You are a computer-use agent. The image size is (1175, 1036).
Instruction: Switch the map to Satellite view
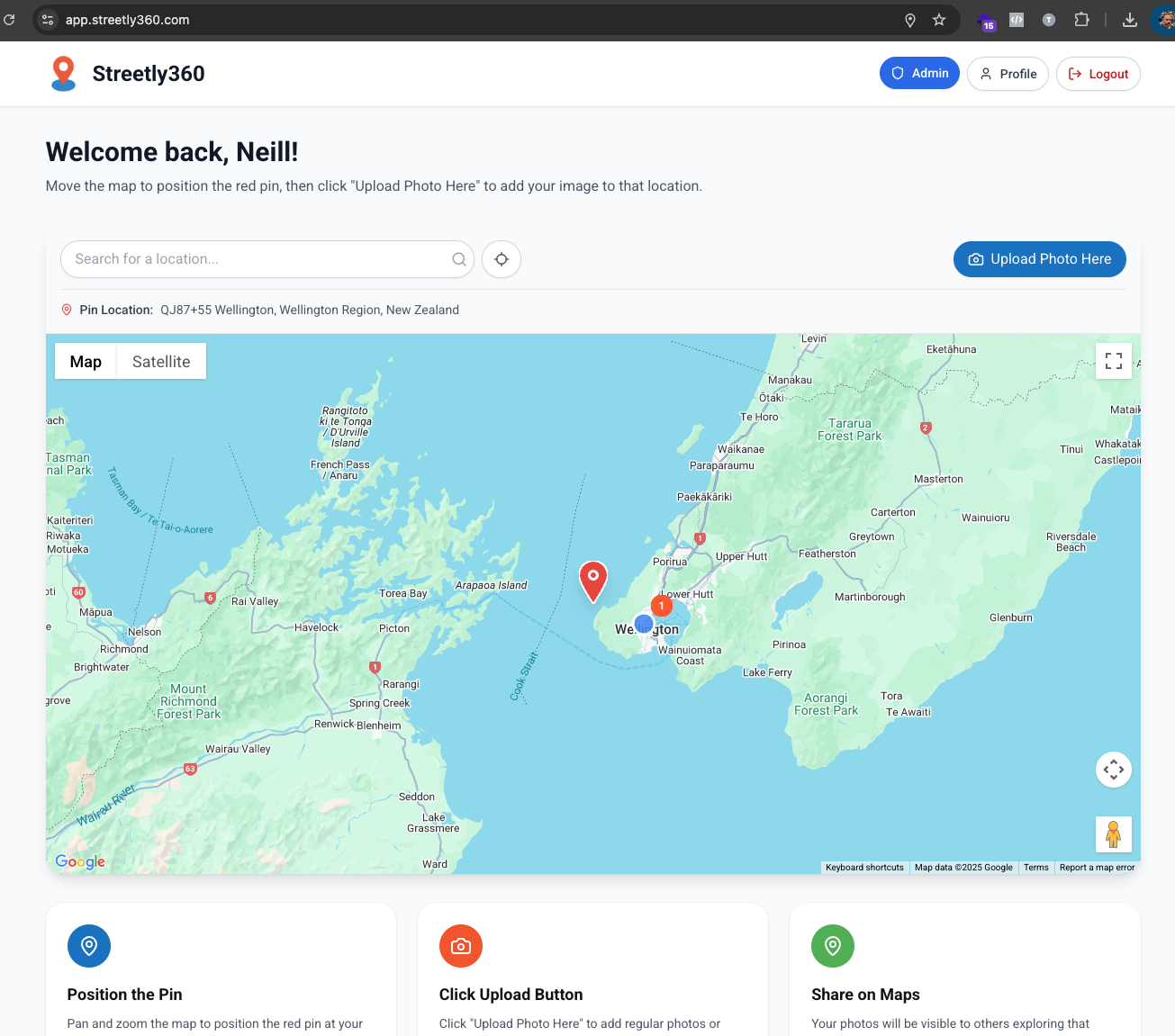161,361
